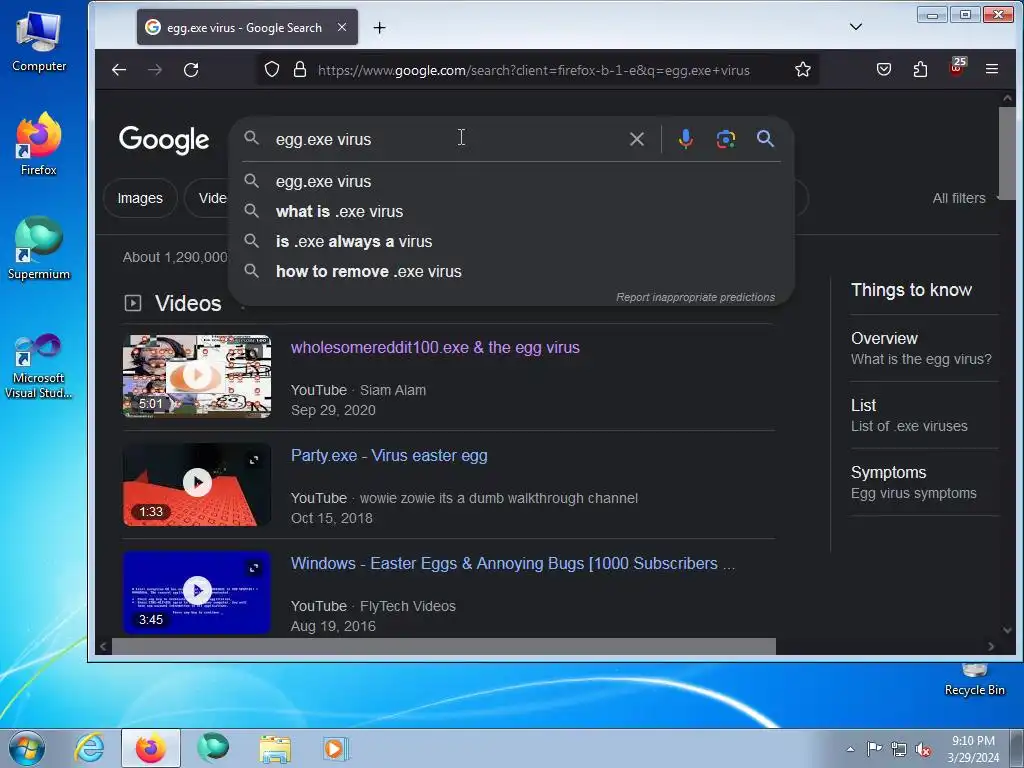Click the site security padlock icon
Screen dimensions: 1024x768
click(x=300, y=70)
